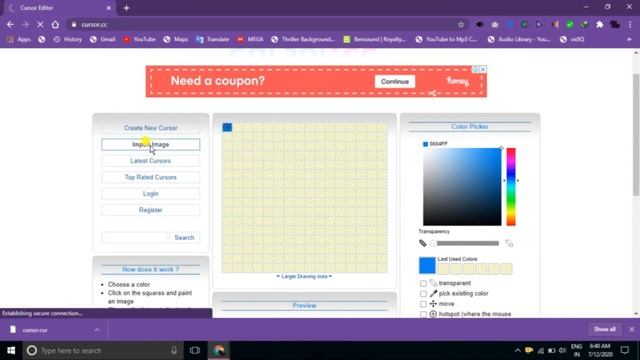Screen dimensions: 640x360
Task: Click the move arrows icon
Action: (x=433, y=304)
